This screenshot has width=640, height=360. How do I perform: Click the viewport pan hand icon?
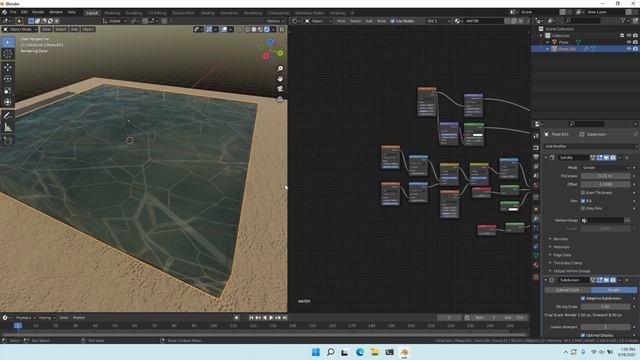tap(280, 79)
